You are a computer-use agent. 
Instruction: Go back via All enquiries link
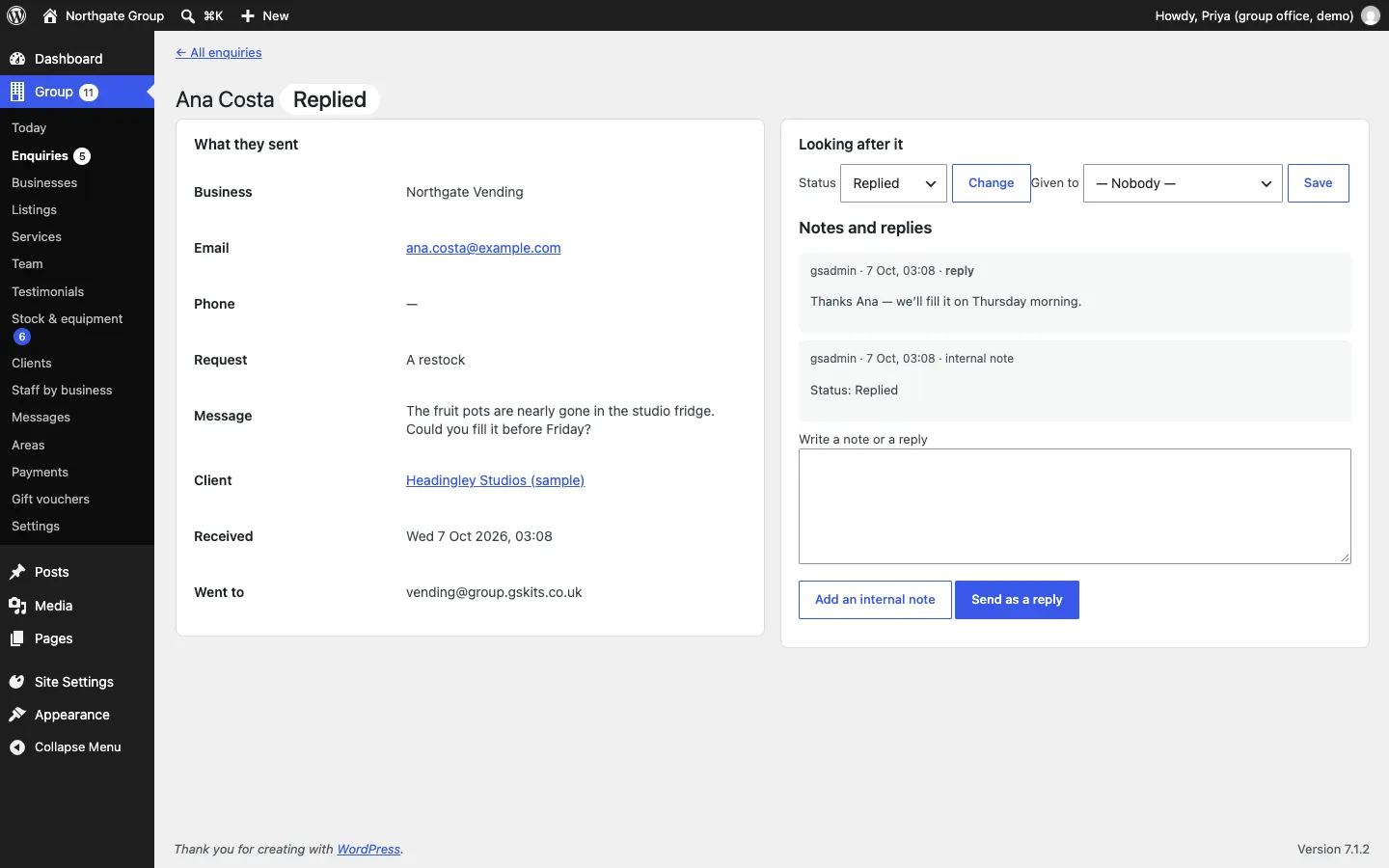(219, 52)
